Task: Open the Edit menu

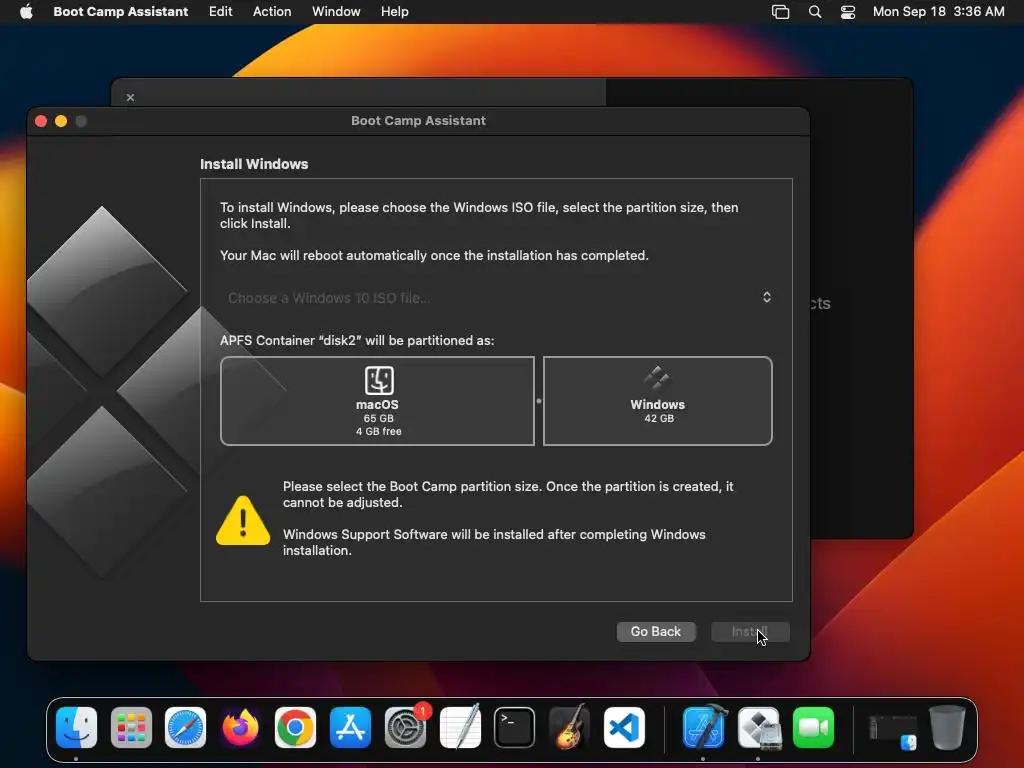Action: tap(220, 11)
